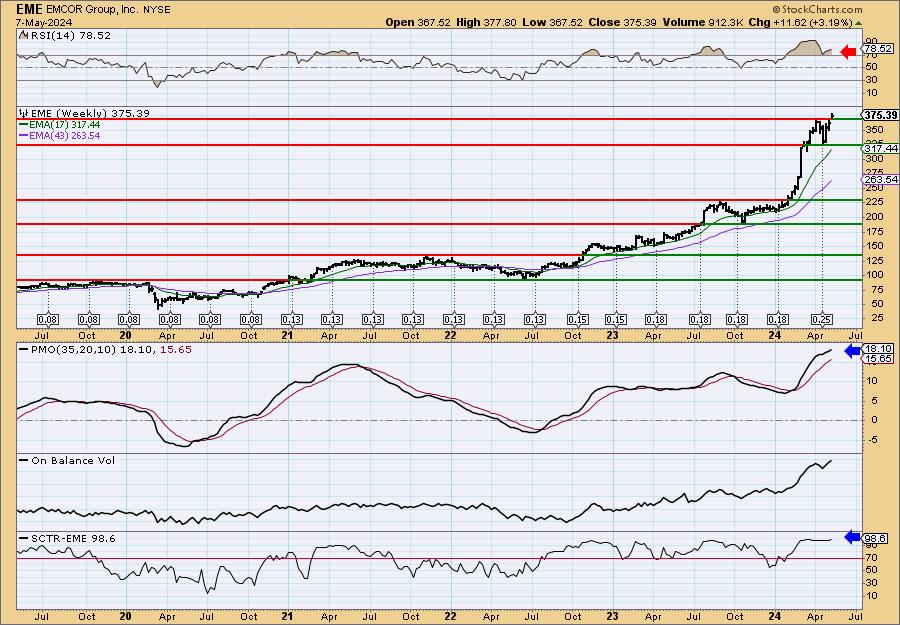Image resolution: width=900 pixels, height=625 pixels.
Task: Click the Open 367.52 value
Action: (418, 22)
